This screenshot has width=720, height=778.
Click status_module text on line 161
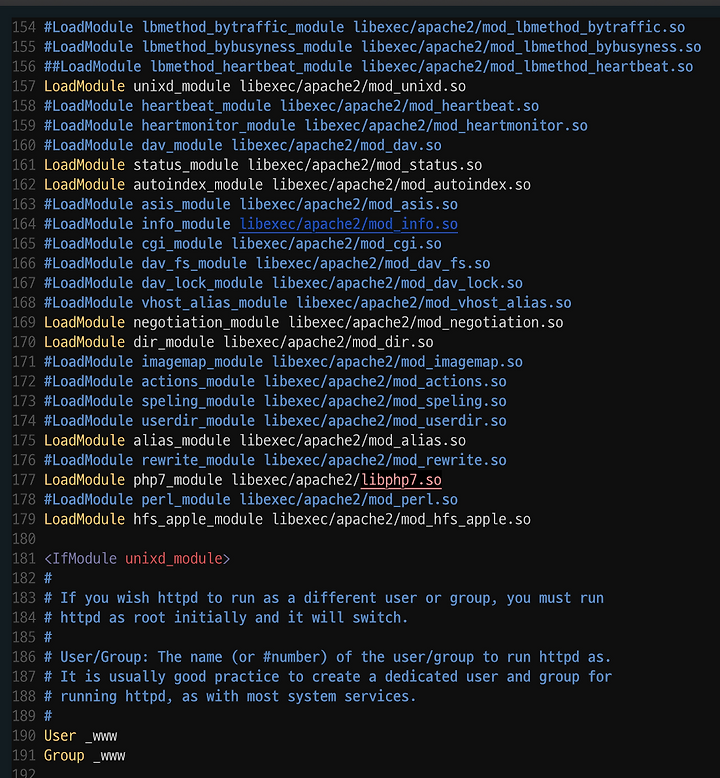point(186,165)
